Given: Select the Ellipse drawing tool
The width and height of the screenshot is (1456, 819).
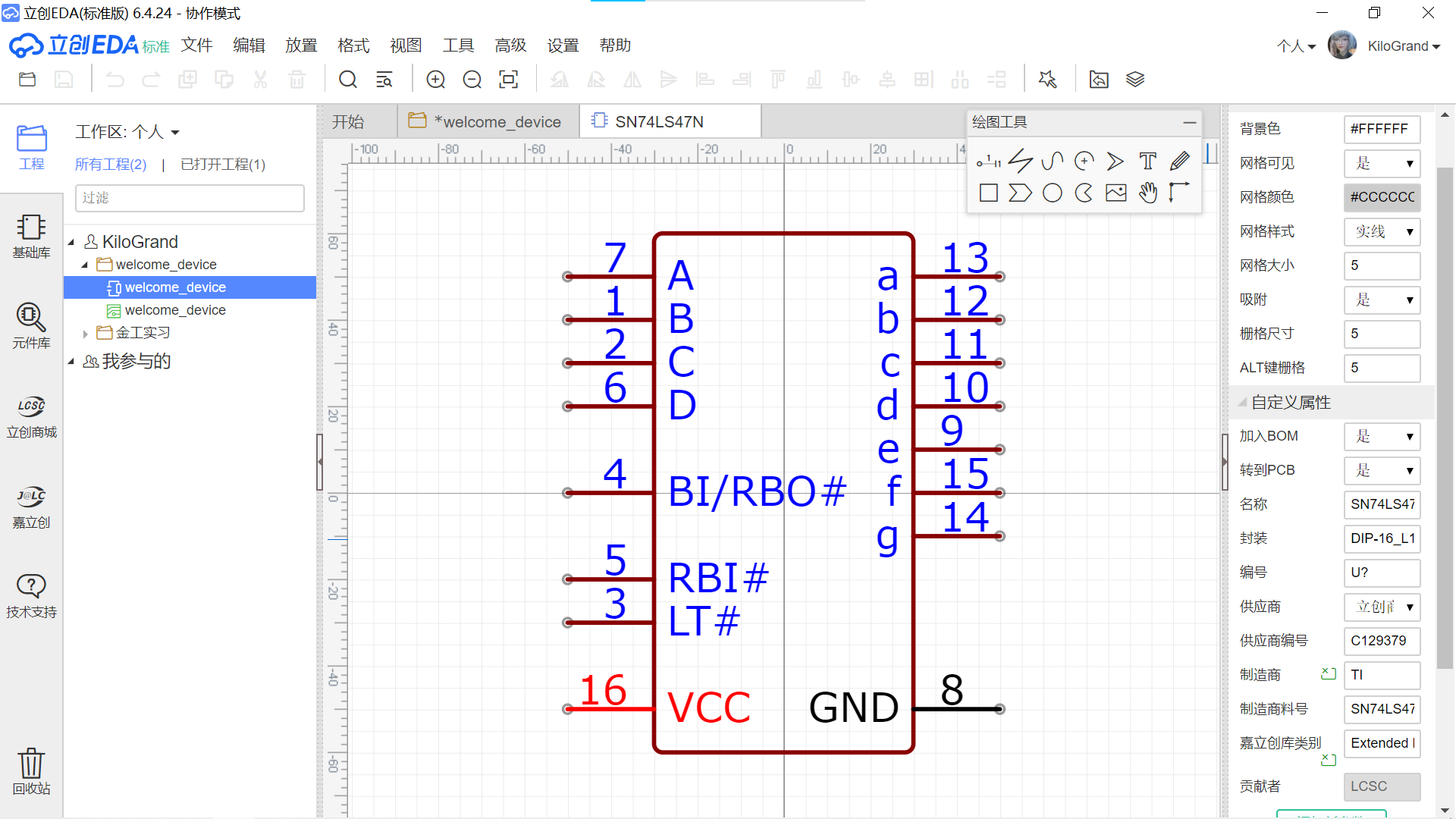Looking at the screenshot, I should click(x=1052, y=193).
